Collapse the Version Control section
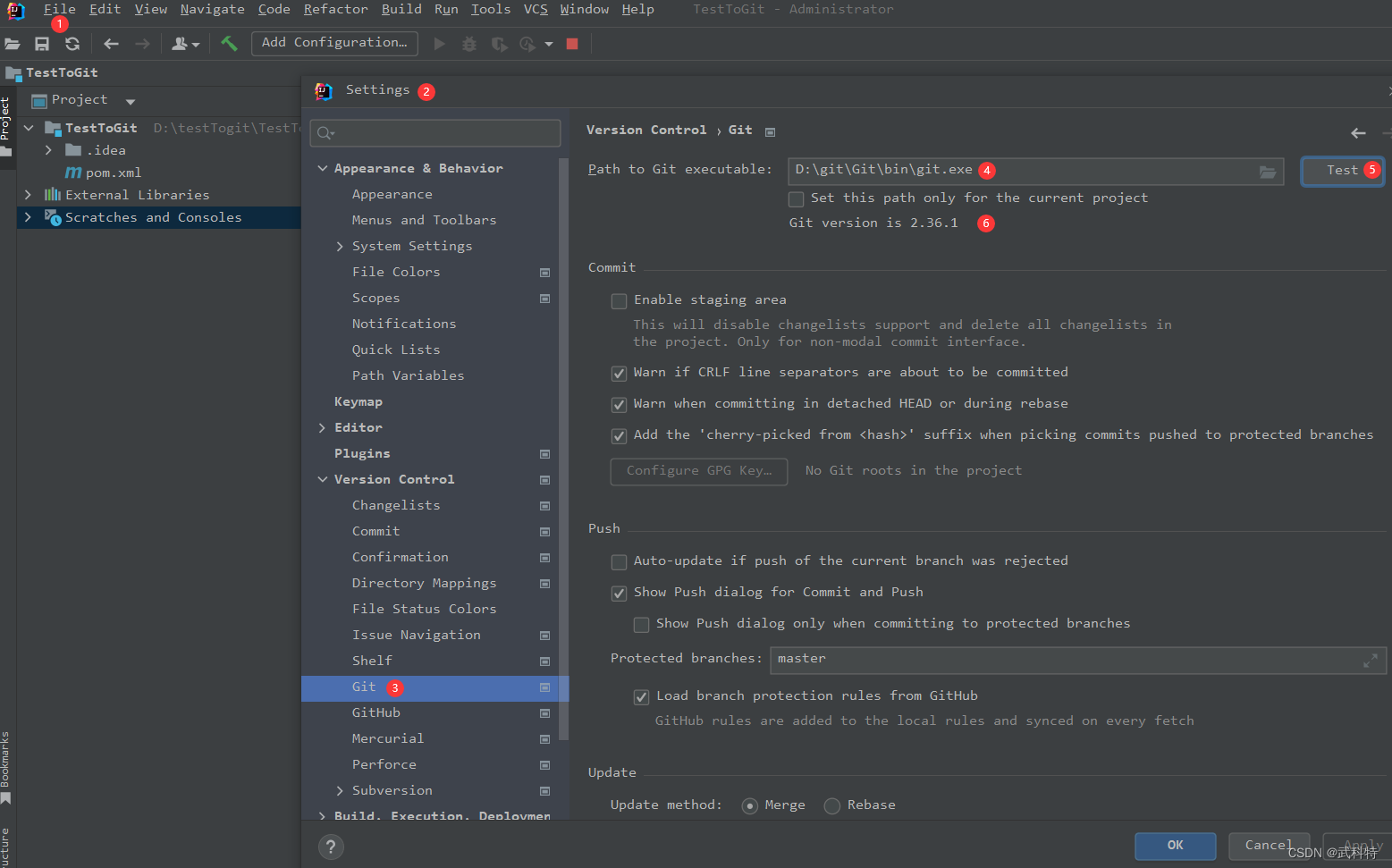This screenshot has width=1392, height=868. [x=323, y=479]
